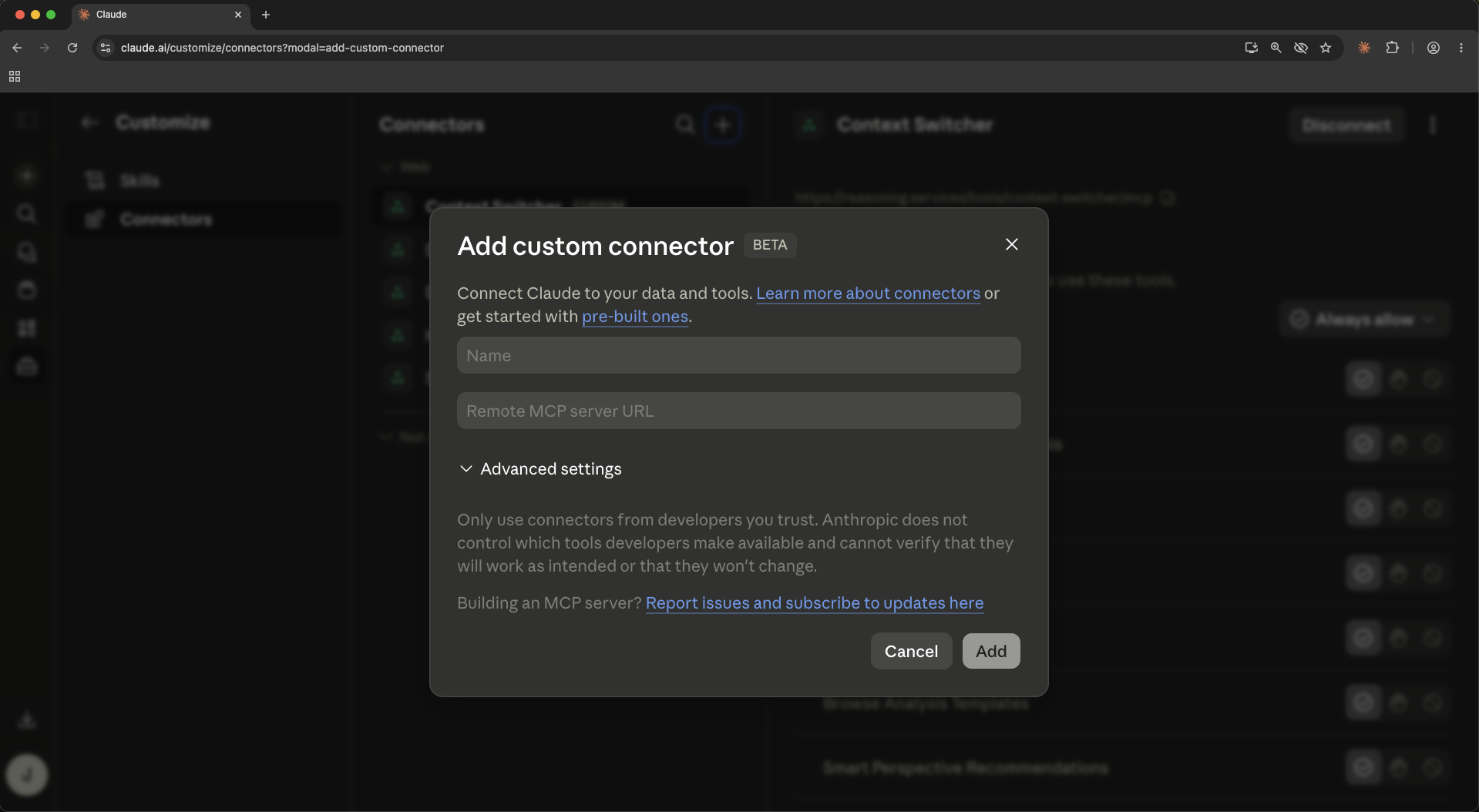
Task: Collapse the Web connectors group
Action: pyautogui.click(x=405, y=167)
